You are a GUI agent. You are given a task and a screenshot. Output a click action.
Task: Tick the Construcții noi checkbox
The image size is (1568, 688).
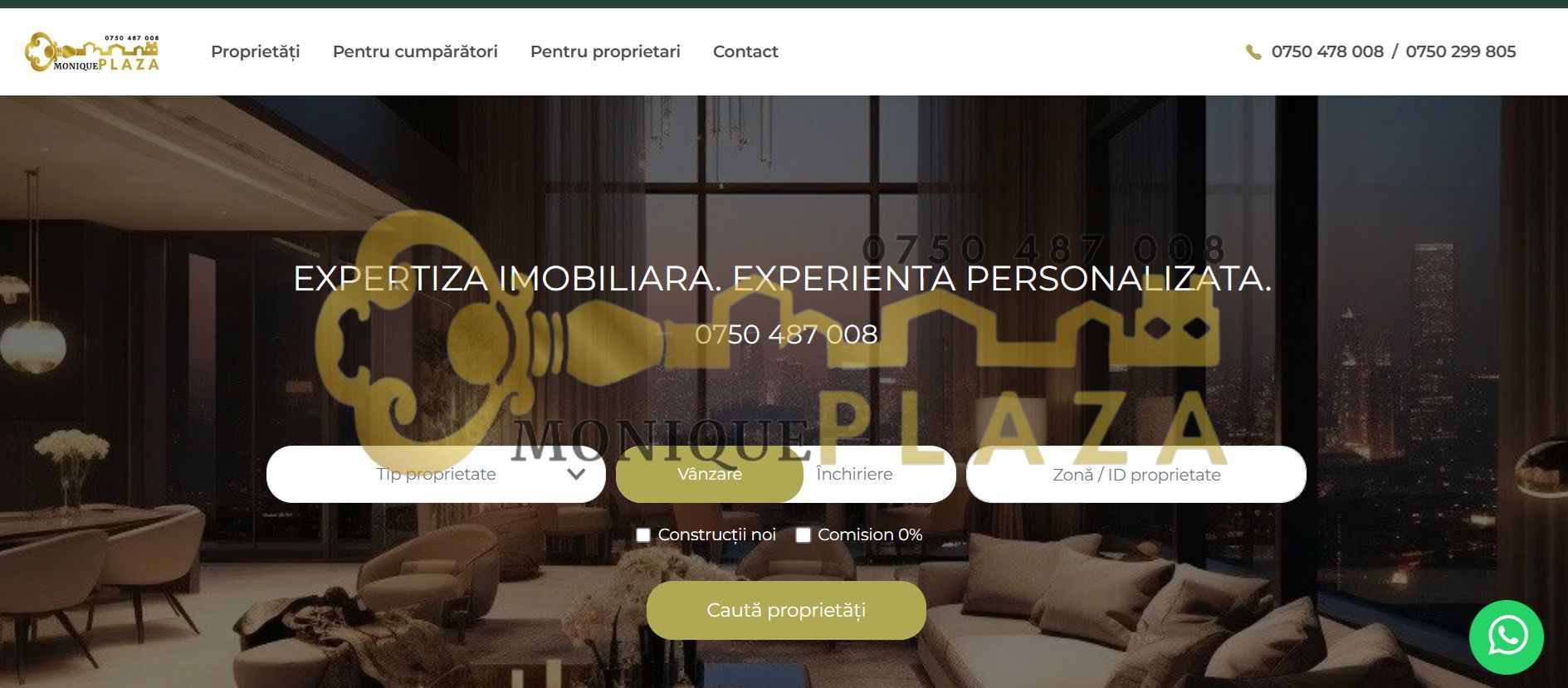coord(642,535)
